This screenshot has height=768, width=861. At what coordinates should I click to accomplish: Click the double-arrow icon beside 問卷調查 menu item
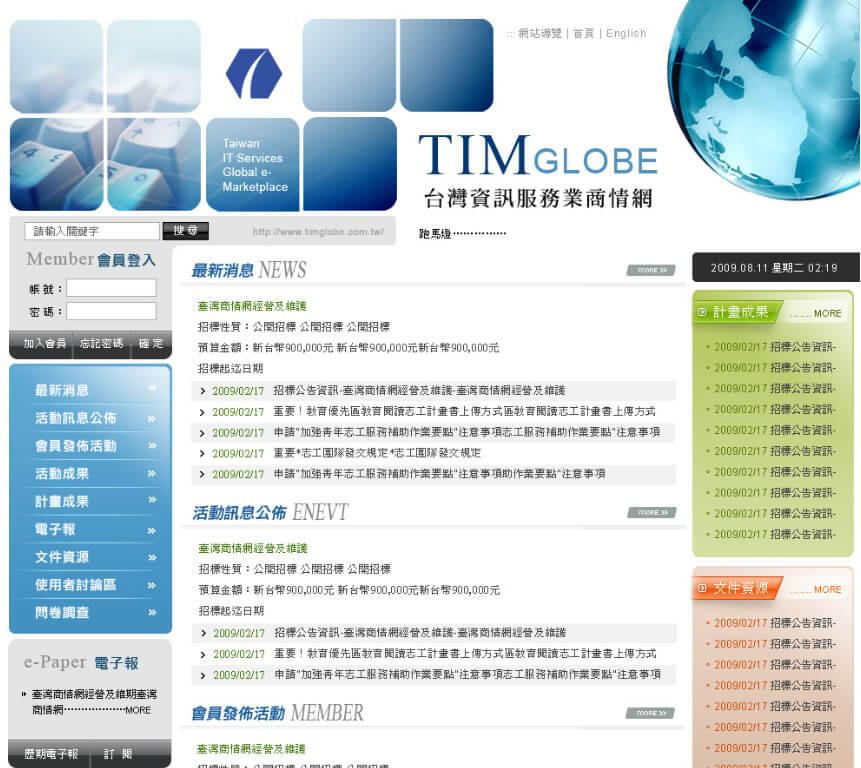click(152, 612)
